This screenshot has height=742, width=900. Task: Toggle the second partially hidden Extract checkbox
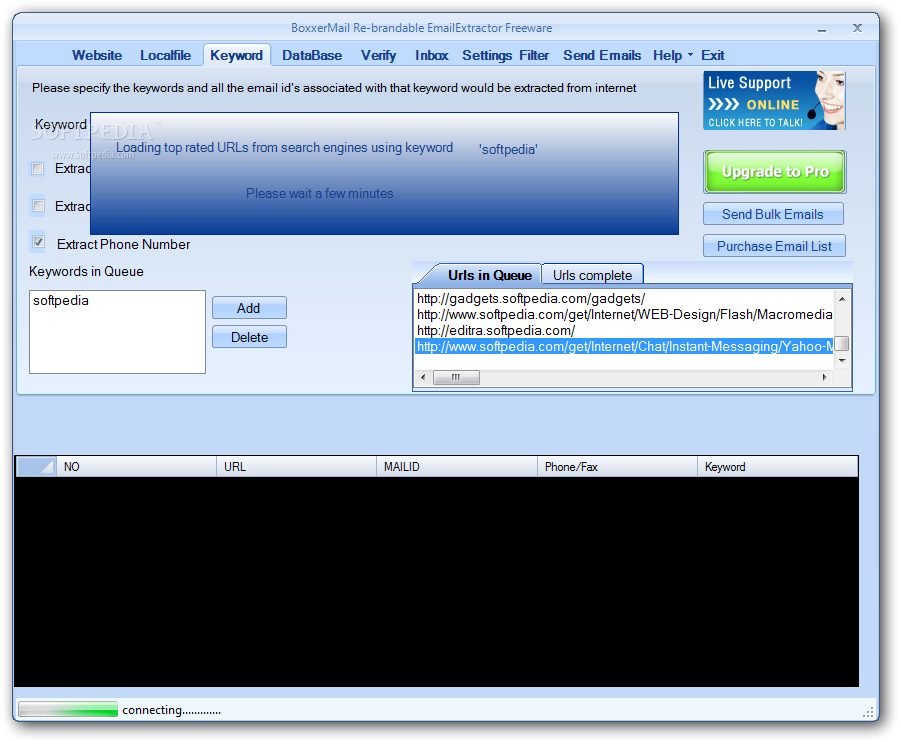click(38, 205)
